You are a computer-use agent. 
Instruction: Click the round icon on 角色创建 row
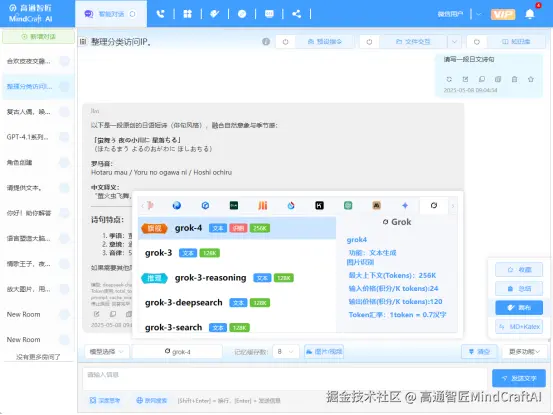64,162
